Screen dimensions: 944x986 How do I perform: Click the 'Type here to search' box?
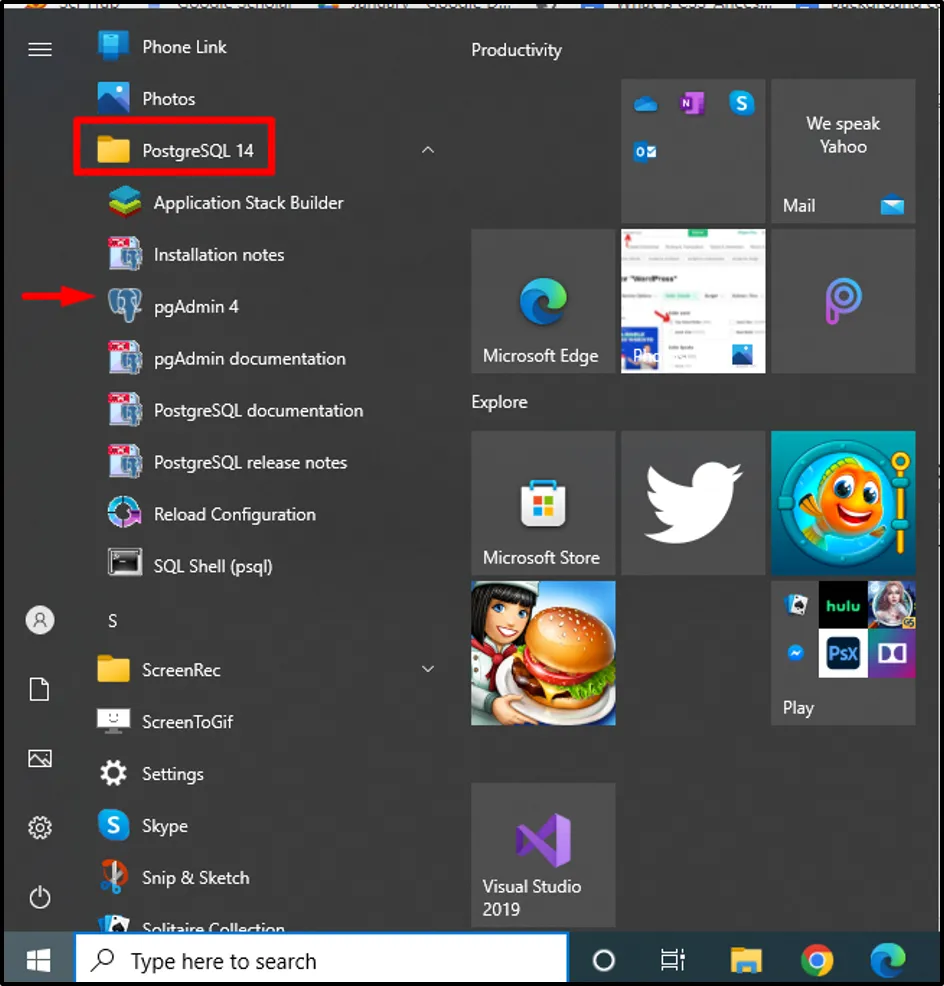(x=322, y=961)
